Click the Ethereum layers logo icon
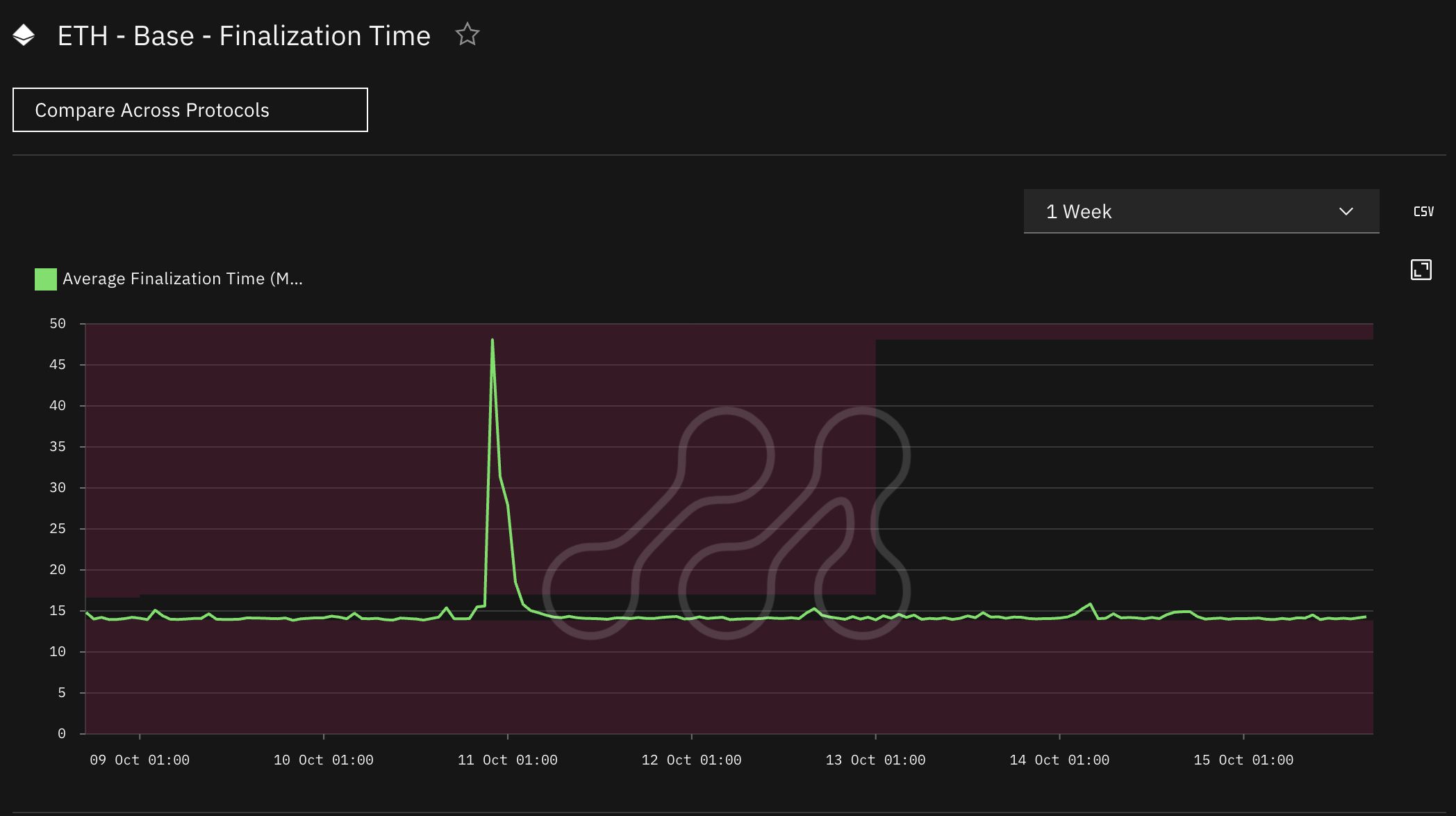Viewport: 1456px width, 816px height. tap(24, 35)
